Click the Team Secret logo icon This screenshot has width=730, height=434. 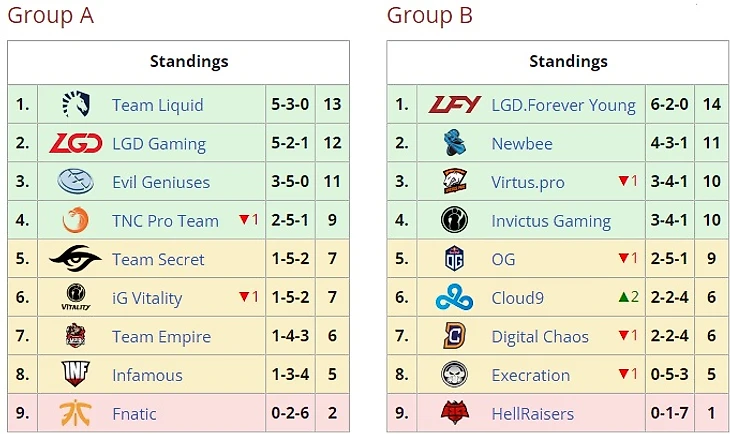pos(75,259)
